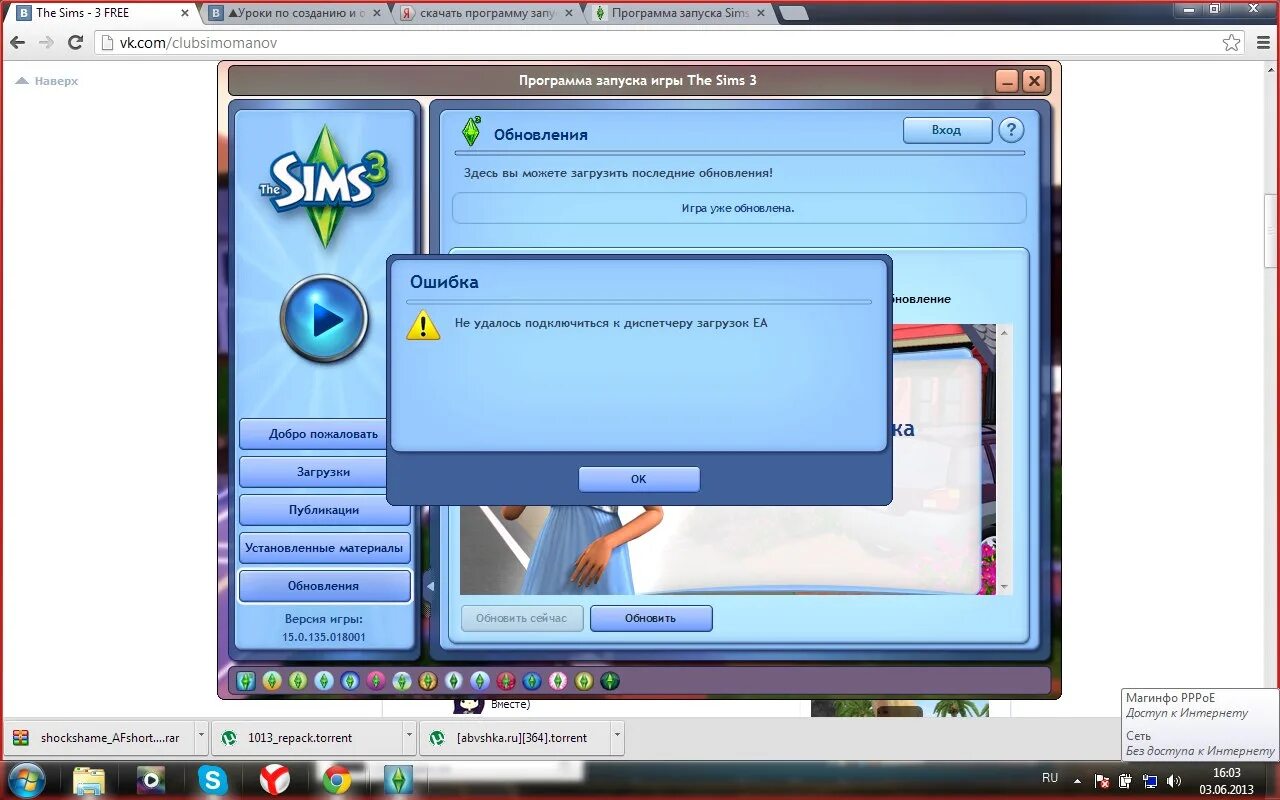This screenshot has height=800, width=1280.
Task: Go forward in the browser
Action: (x=46, y=43)
